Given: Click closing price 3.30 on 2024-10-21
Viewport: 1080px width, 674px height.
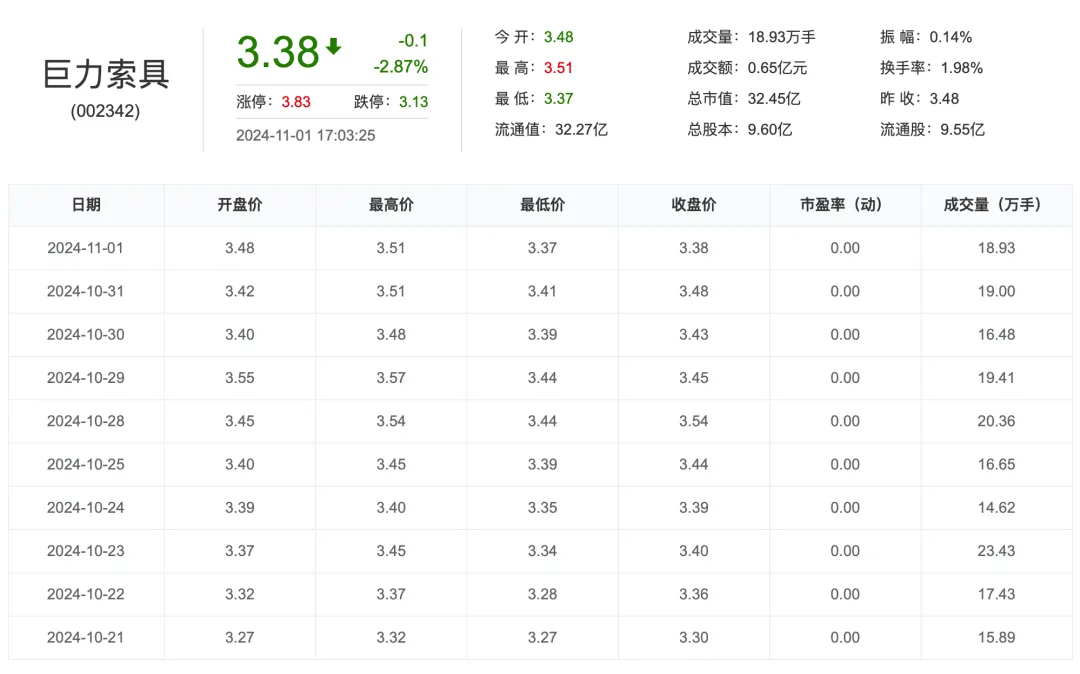Looking at the screenshot, I should [694, 638].
